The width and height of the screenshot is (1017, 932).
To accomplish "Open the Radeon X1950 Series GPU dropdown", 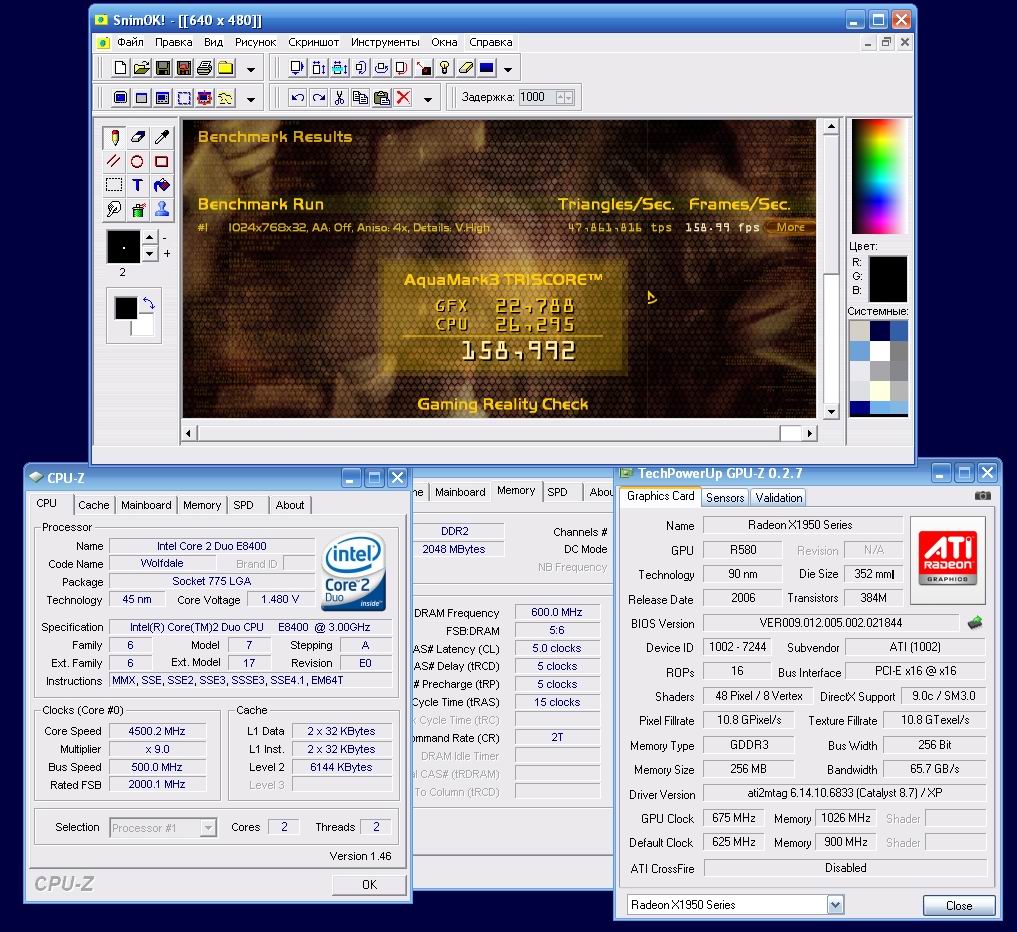I will [x=835, y=904].
